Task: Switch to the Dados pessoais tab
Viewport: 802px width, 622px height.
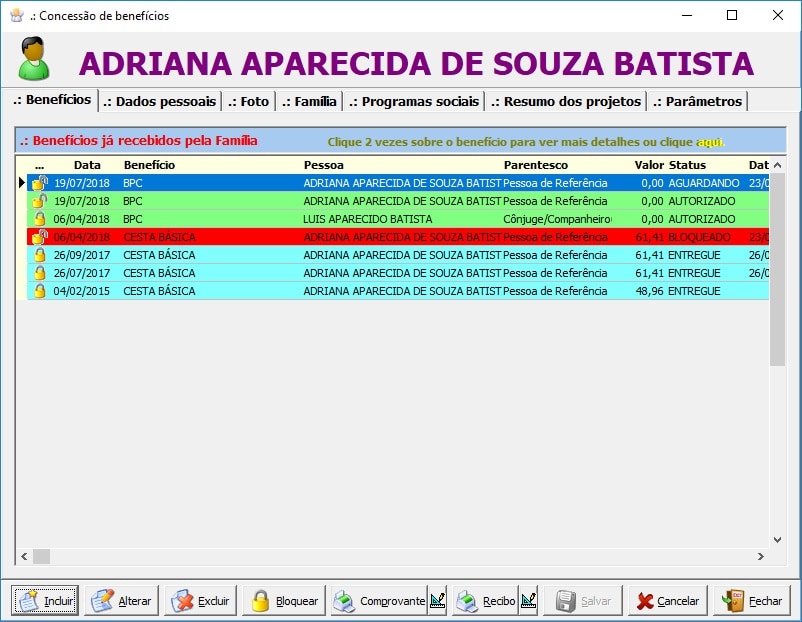Action: click(160, 101)
